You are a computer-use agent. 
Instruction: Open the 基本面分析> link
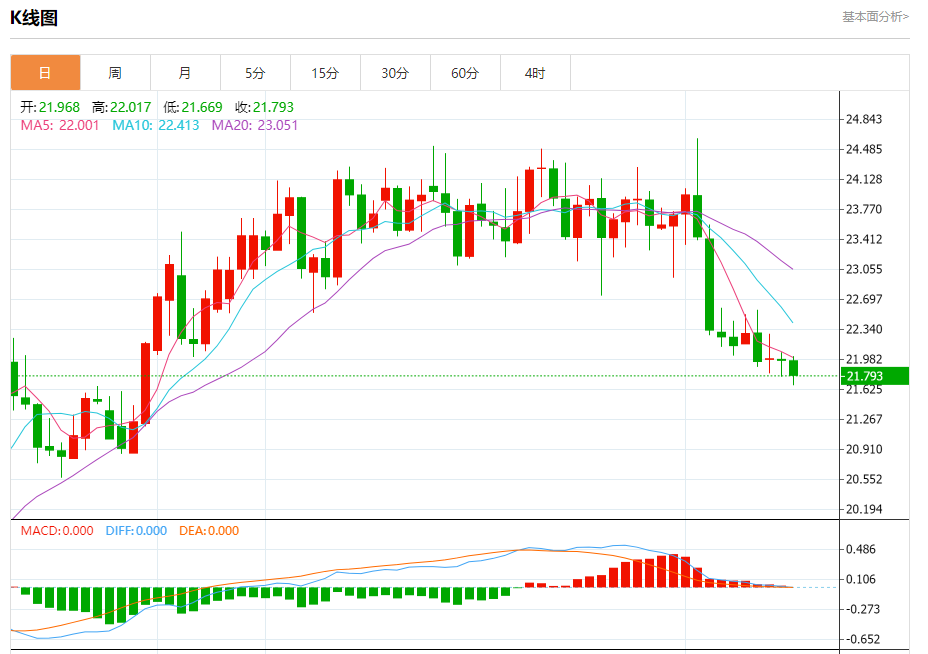point(875,17)
